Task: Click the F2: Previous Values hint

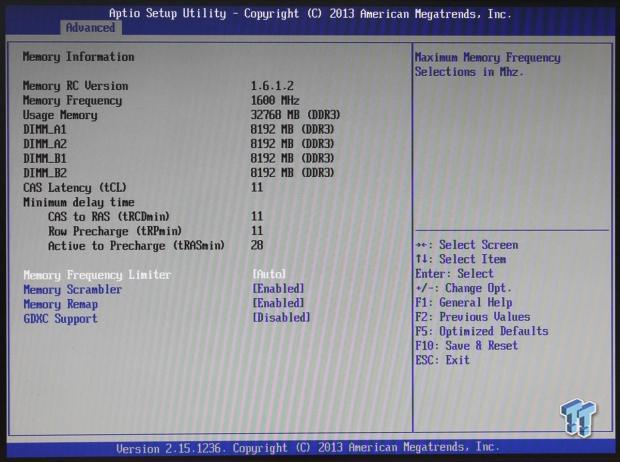Action: tap(473, 317)
